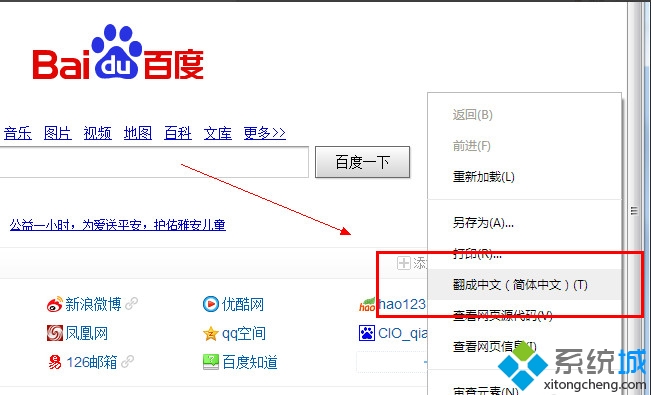Open the qq空间 site link

pos(244,333)
